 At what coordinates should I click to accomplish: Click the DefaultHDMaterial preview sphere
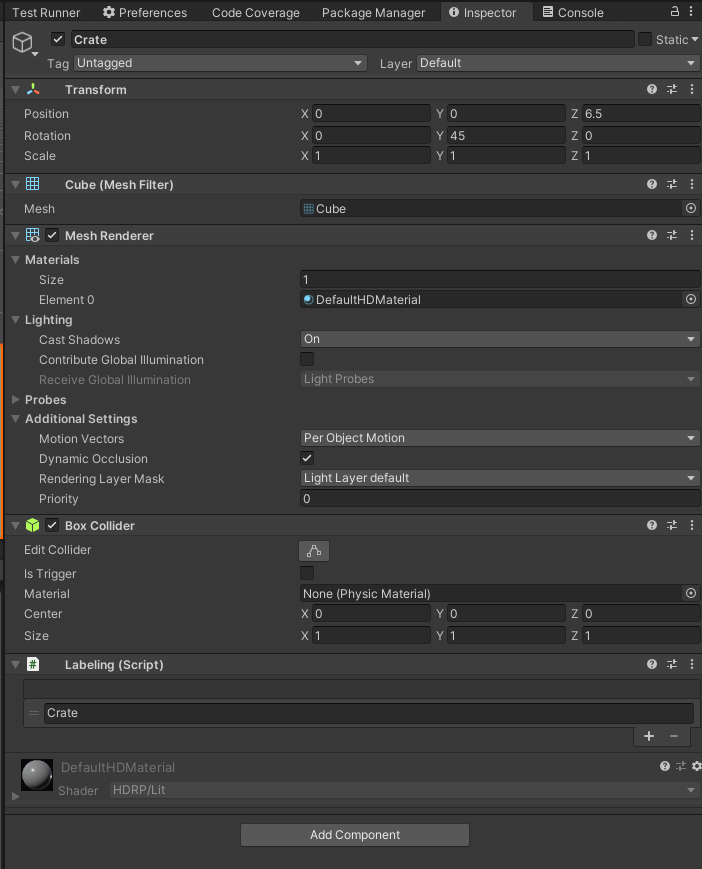pyautogui.click(x=36, y=774)
